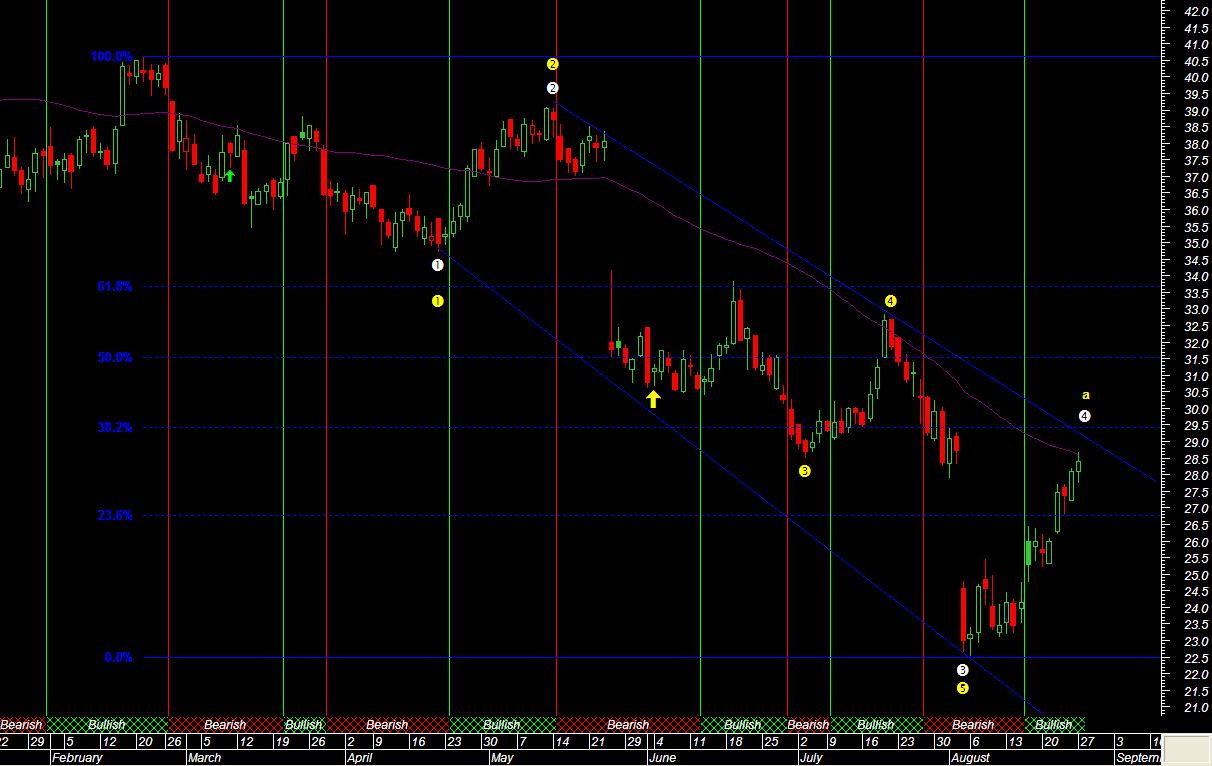Click the 42.0 price on the right scale

click(x=1196, y=12)
